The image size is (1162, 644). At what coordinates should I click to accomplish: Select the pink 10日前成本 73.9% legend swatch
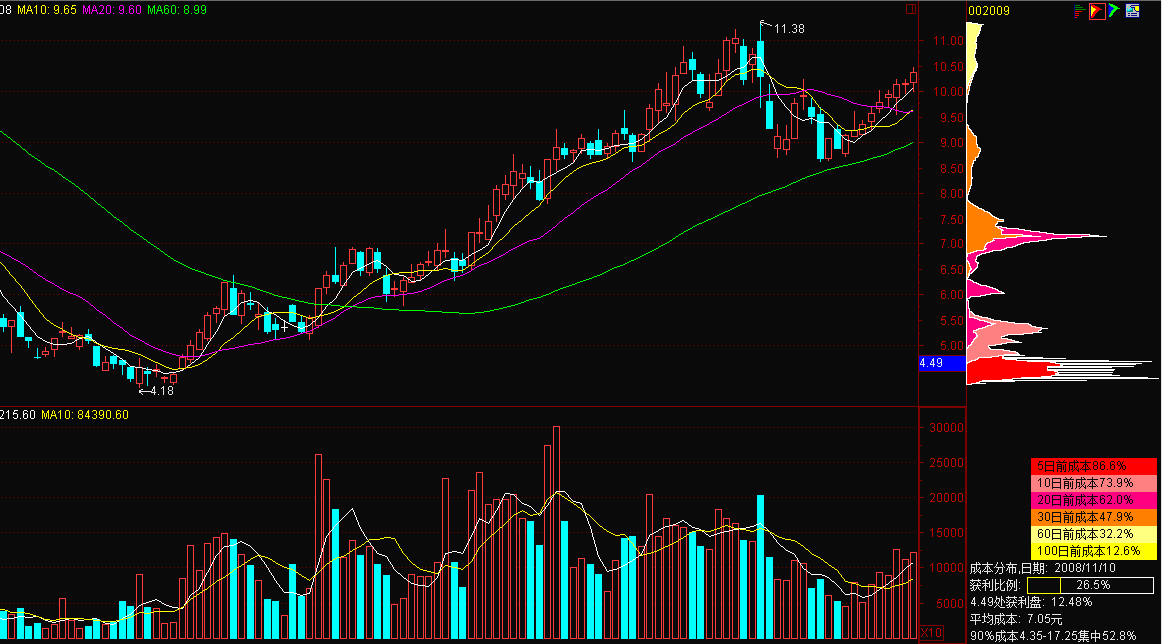(1094, 483)
